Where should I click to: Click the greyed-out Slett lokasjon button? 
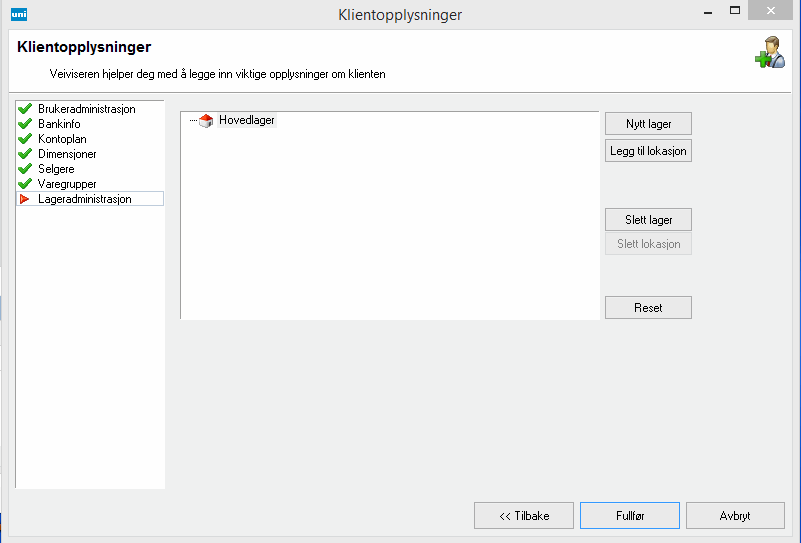coord(648,244)
